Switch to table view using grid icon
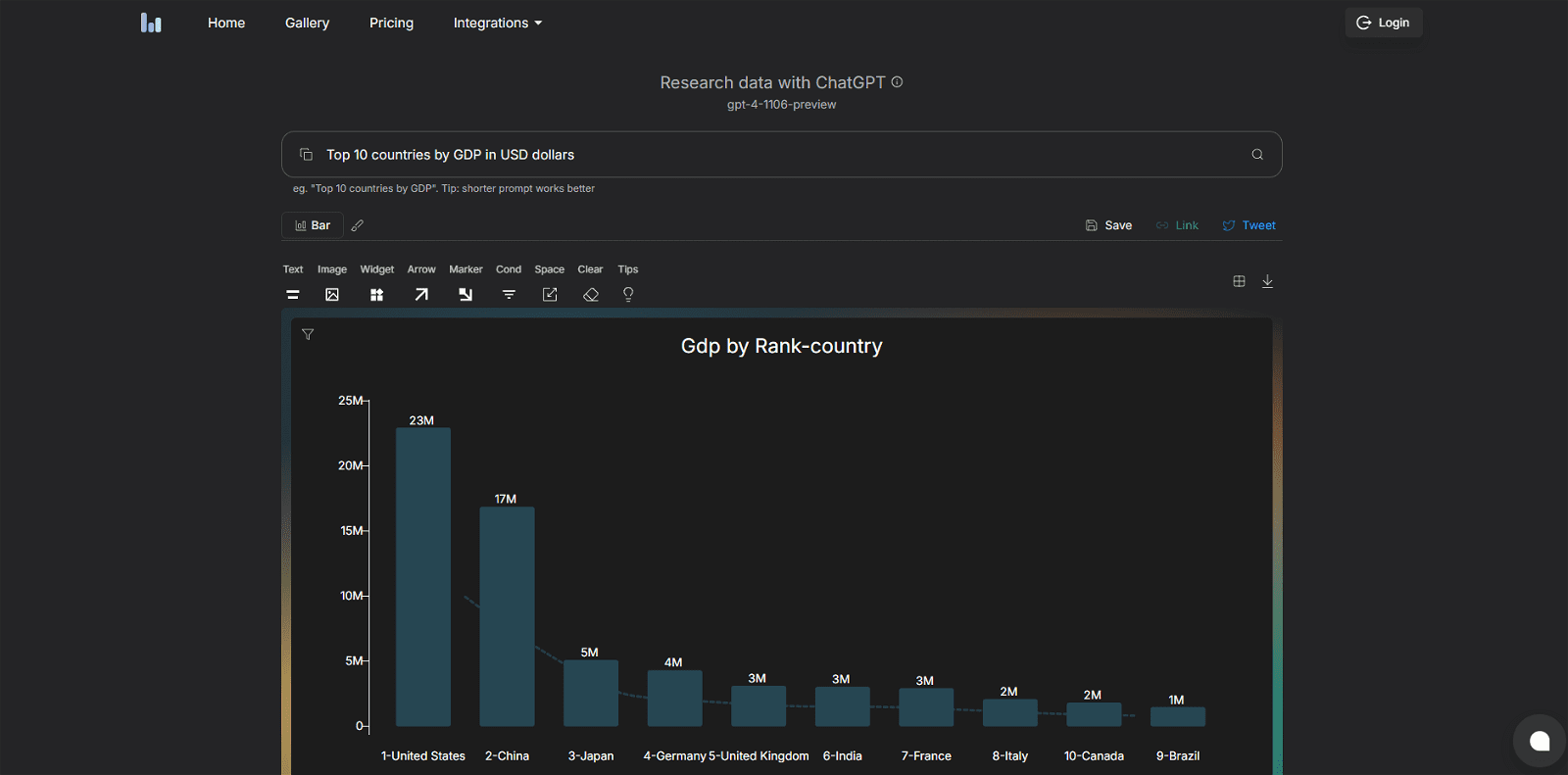Viewport: 1568px width, 775px height. coord(1239,281)
